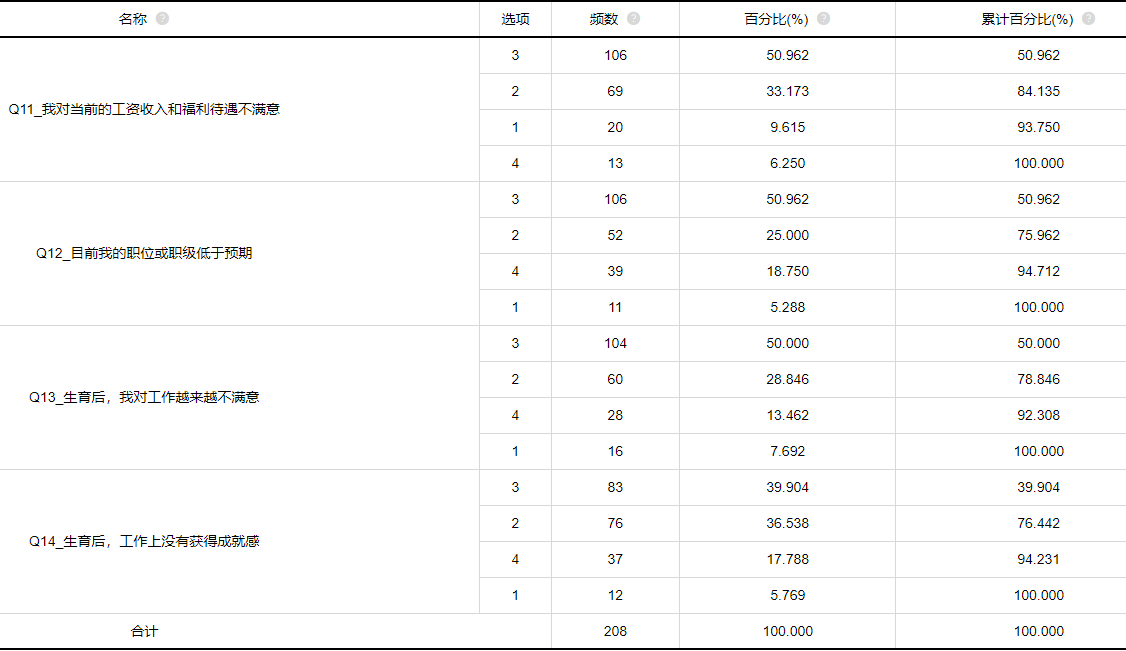
Task: Select the 名称 column header text
Action: 132,19
